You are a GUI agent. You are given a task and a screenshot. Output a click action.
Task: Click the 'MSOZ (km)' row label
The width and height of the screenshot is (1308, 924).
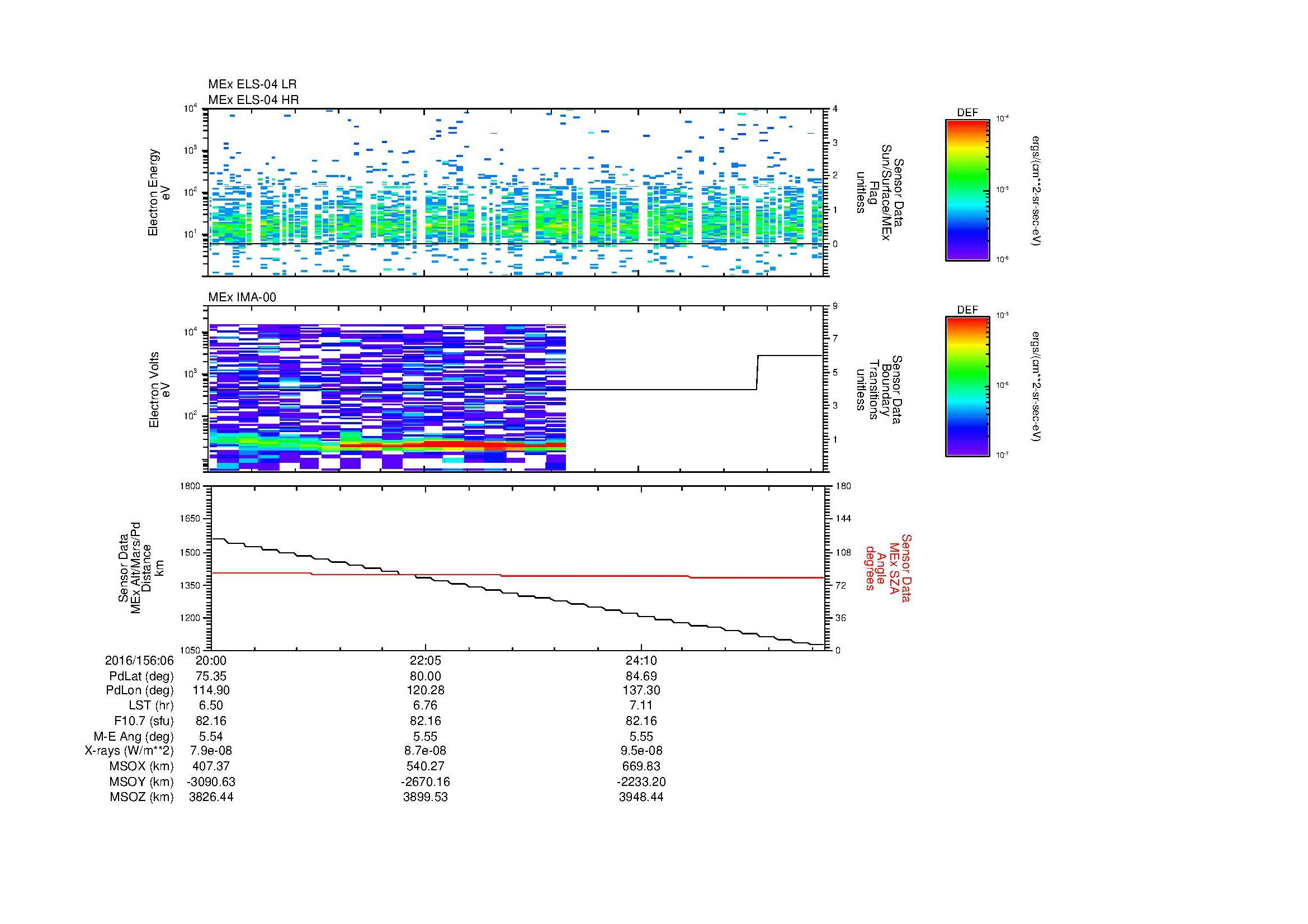[x=141, y=797]
